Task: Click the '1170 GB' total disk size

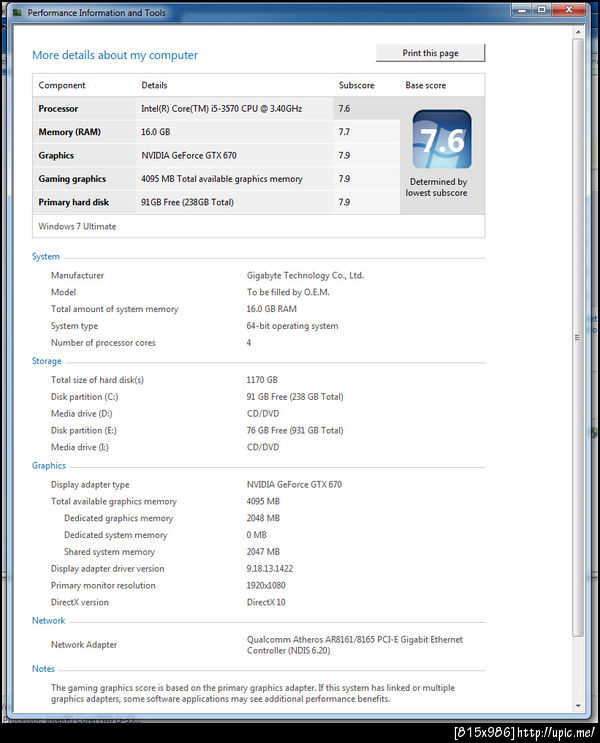Action: tap(262, 380)
